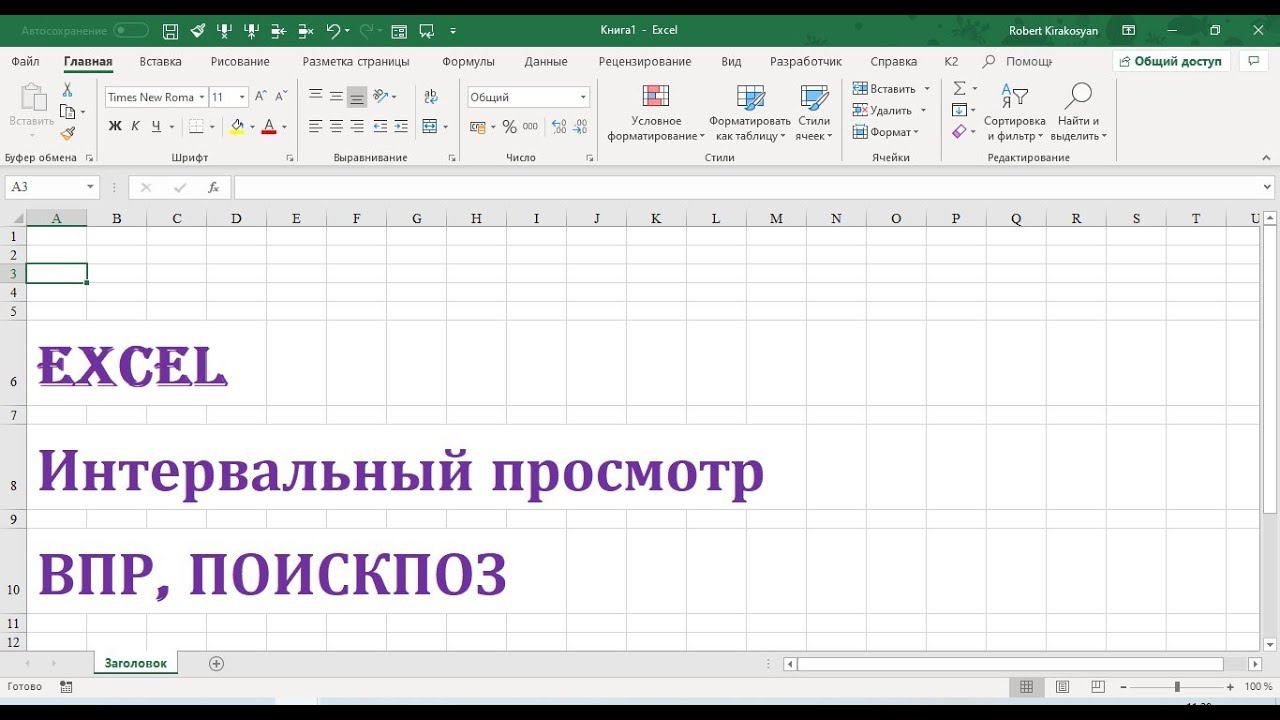Activate the Format Painter brush in Буфер обмена
This screenshot has height=720, width=1280.
point(67,133)
